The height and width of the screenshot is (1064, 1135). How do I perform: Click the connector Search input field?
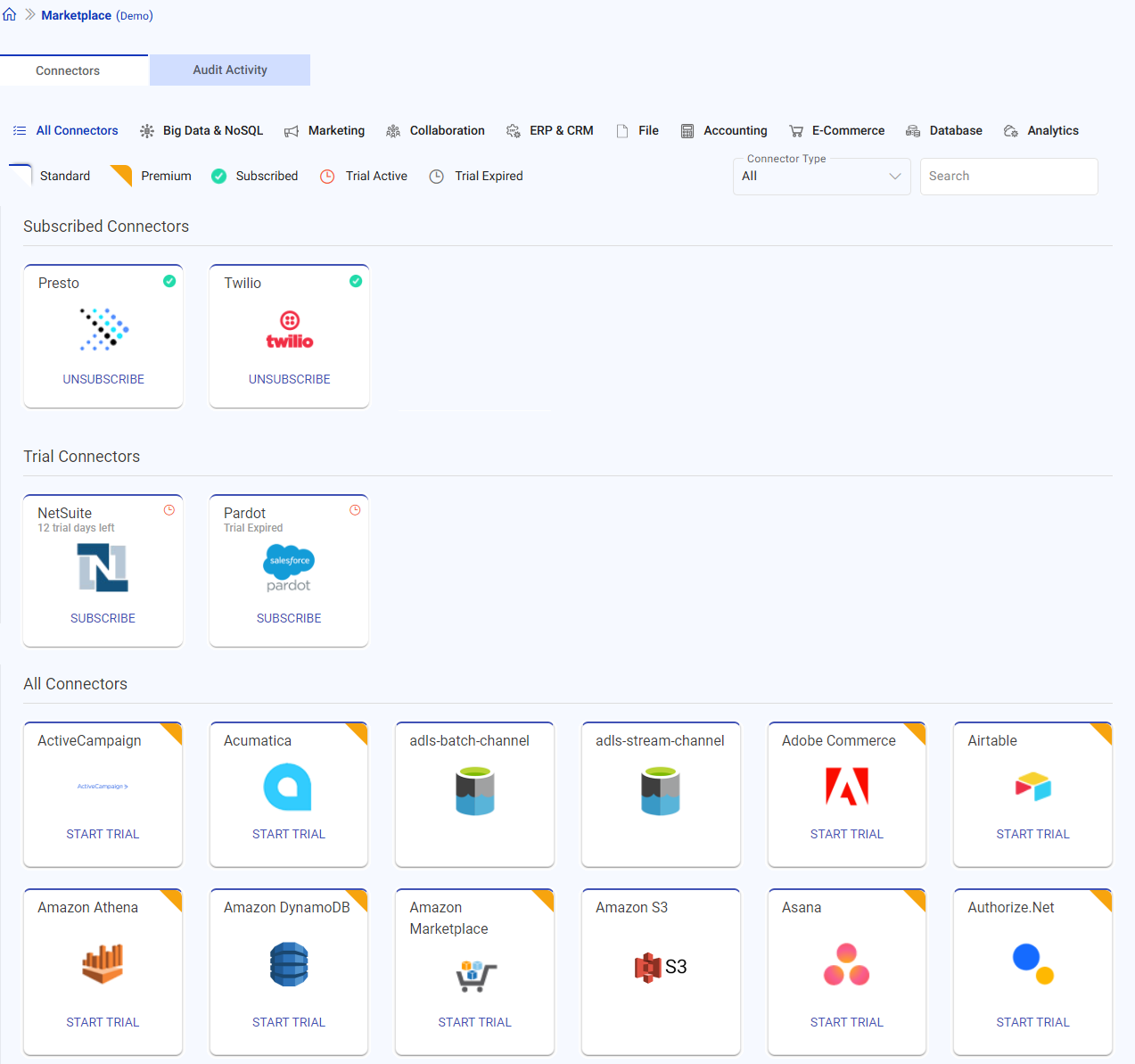point(1008,177)
